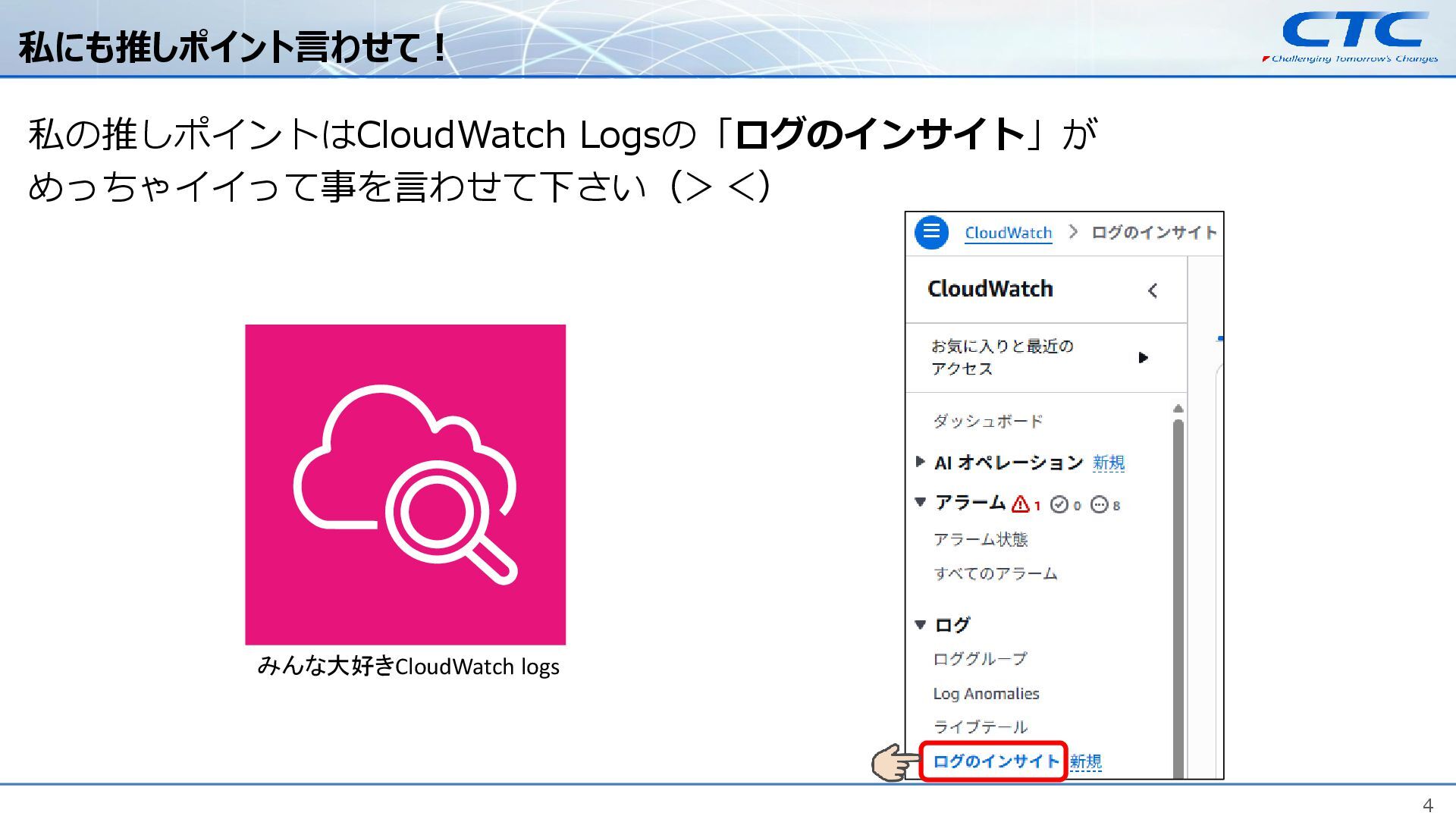Collapse the アラーム section triangle
The image size is (1456, 819).
[921, 502]
